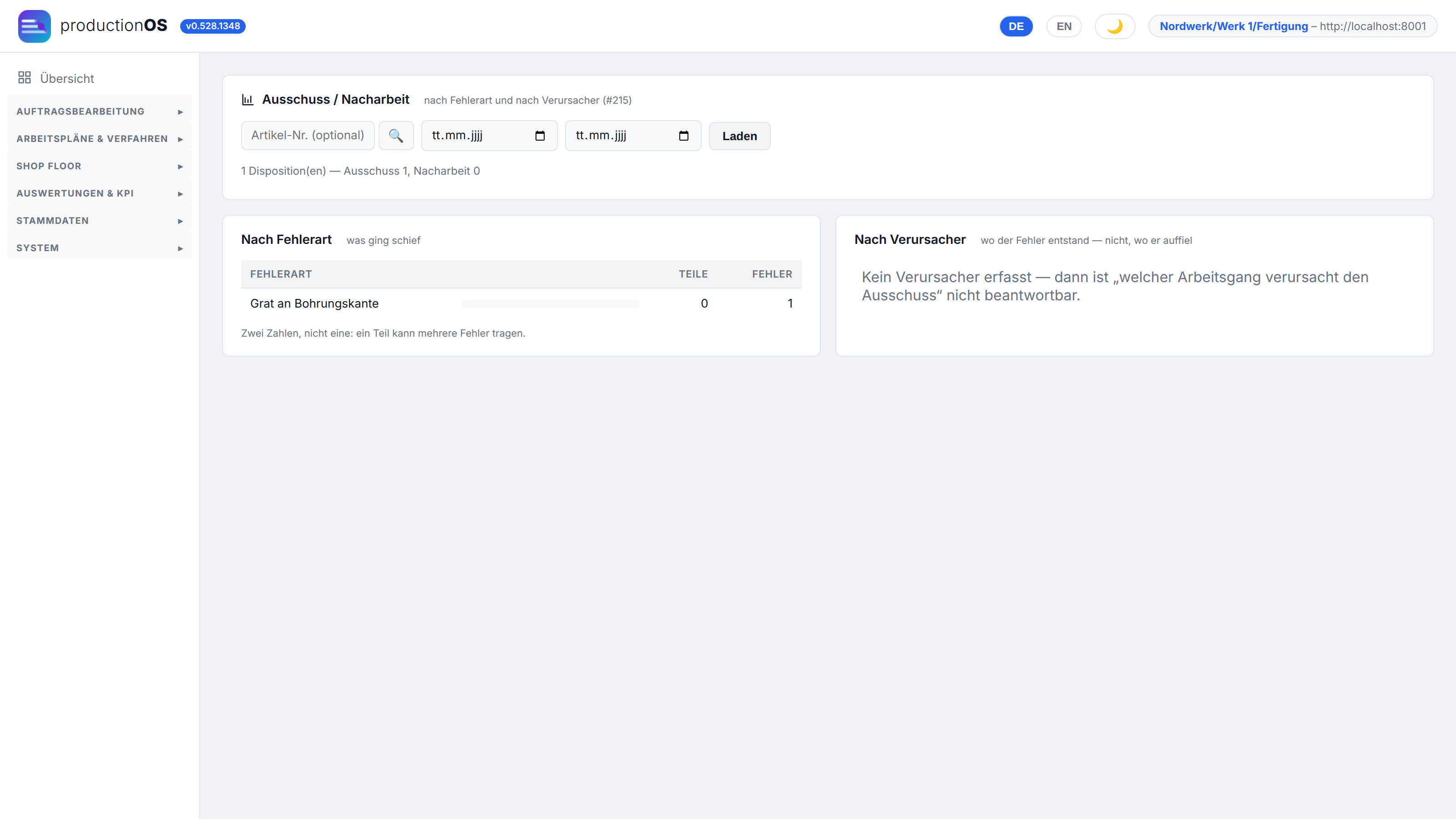This screenshot has width=1456, height=819.
Task: Click the Grat an Bohrungskante row label
Action: (314, 303)
